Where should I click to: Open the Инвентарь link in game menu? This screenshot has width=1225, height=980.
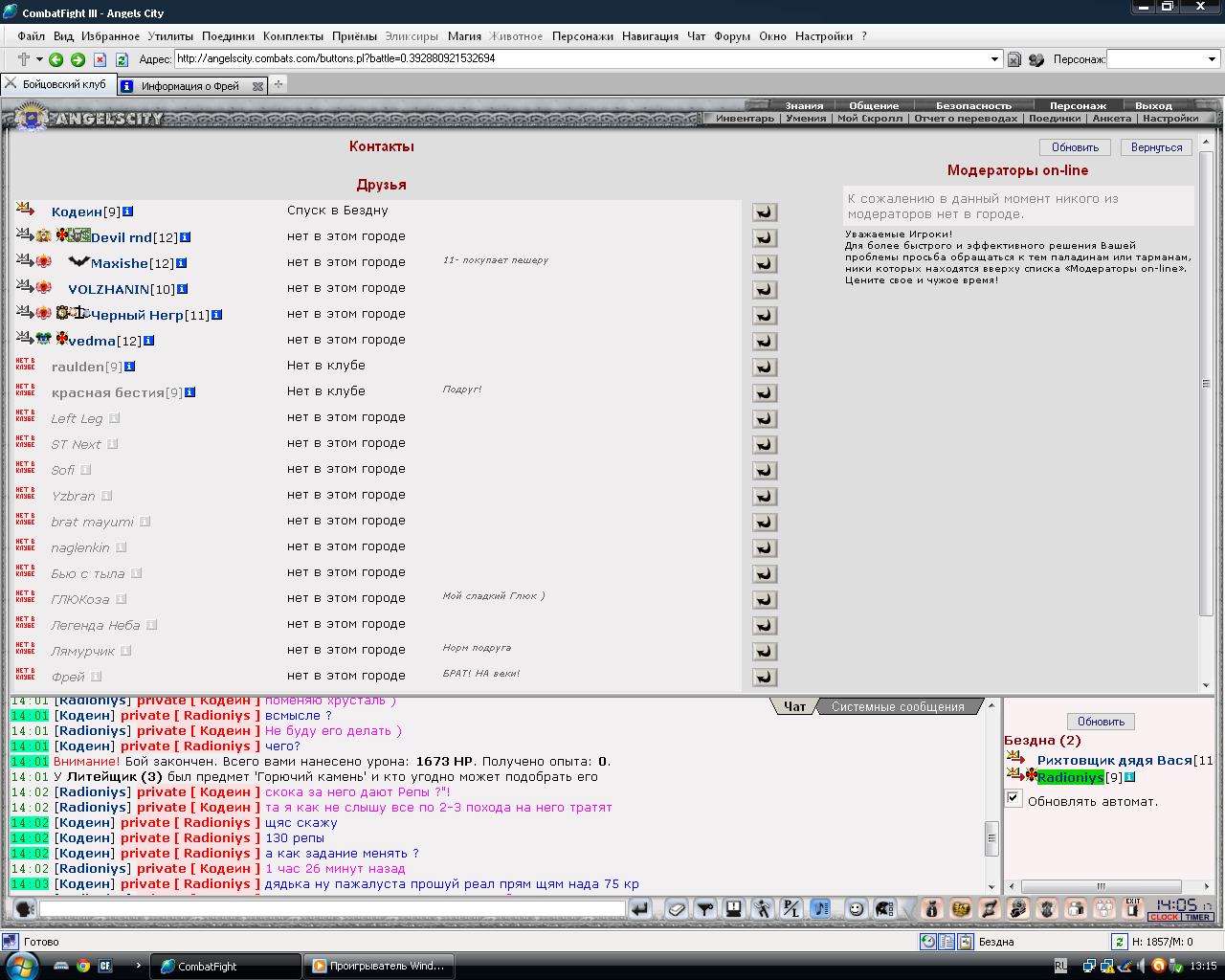[745, 119]
